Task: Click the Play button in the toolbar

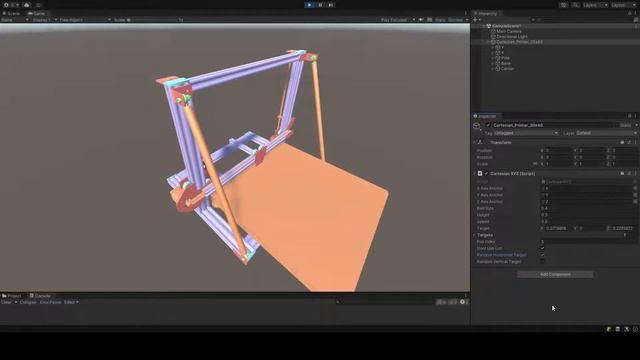Action: tap(309, 5)
